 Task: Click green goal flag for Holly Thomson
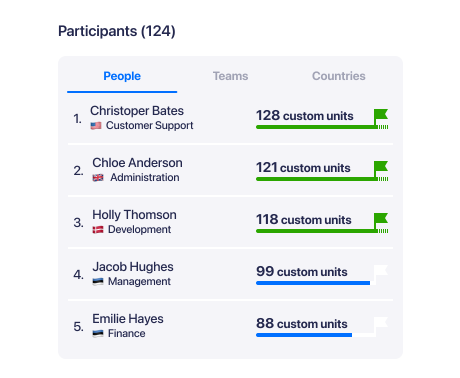point(381,221)
